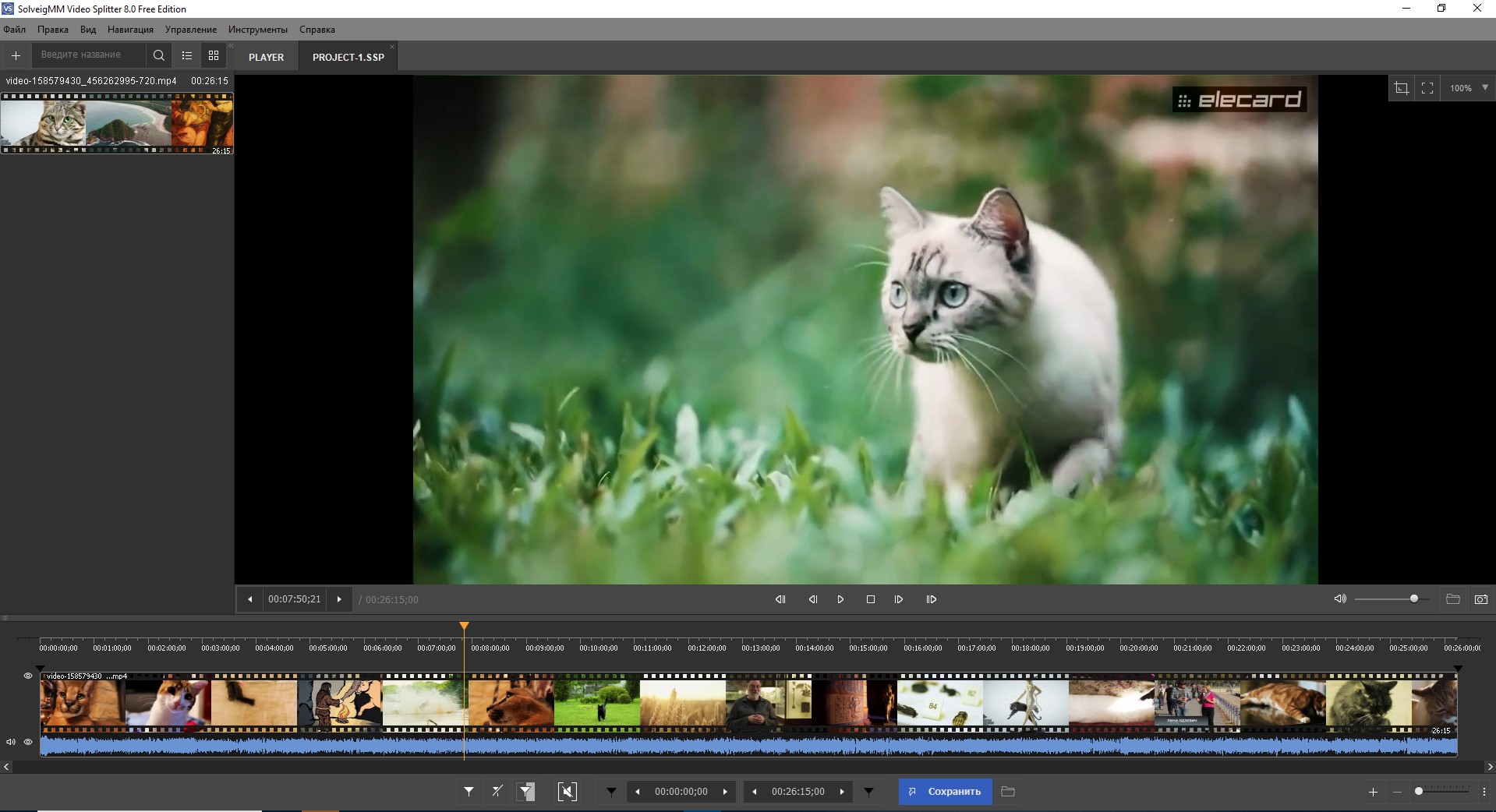Switch media panel to list view
1496x812 pixels.
point(187,55)
